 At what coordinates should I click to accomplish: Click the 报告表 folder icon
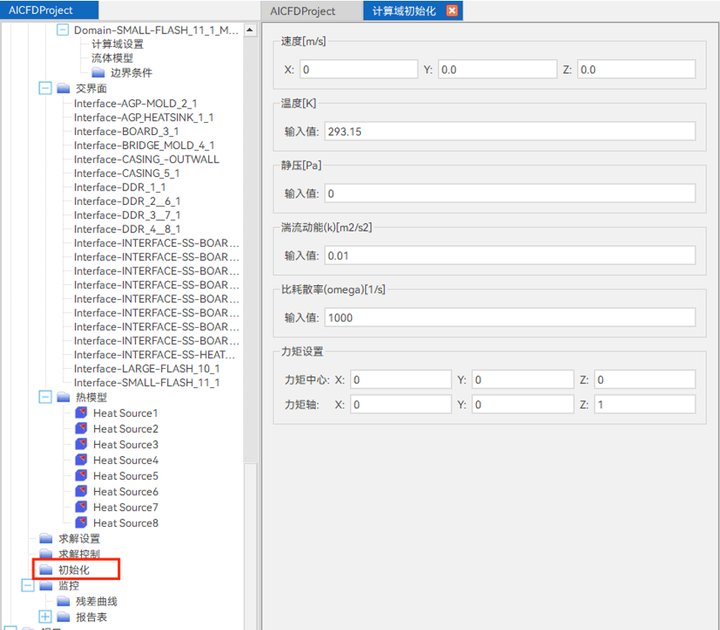[63, 617]
